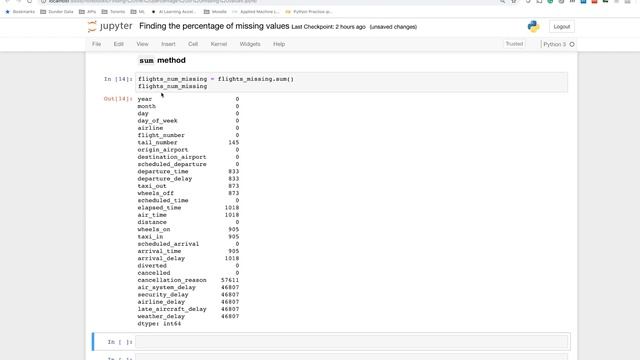
Task: Click the 'sum method' heading
Action: click(162, 60)
